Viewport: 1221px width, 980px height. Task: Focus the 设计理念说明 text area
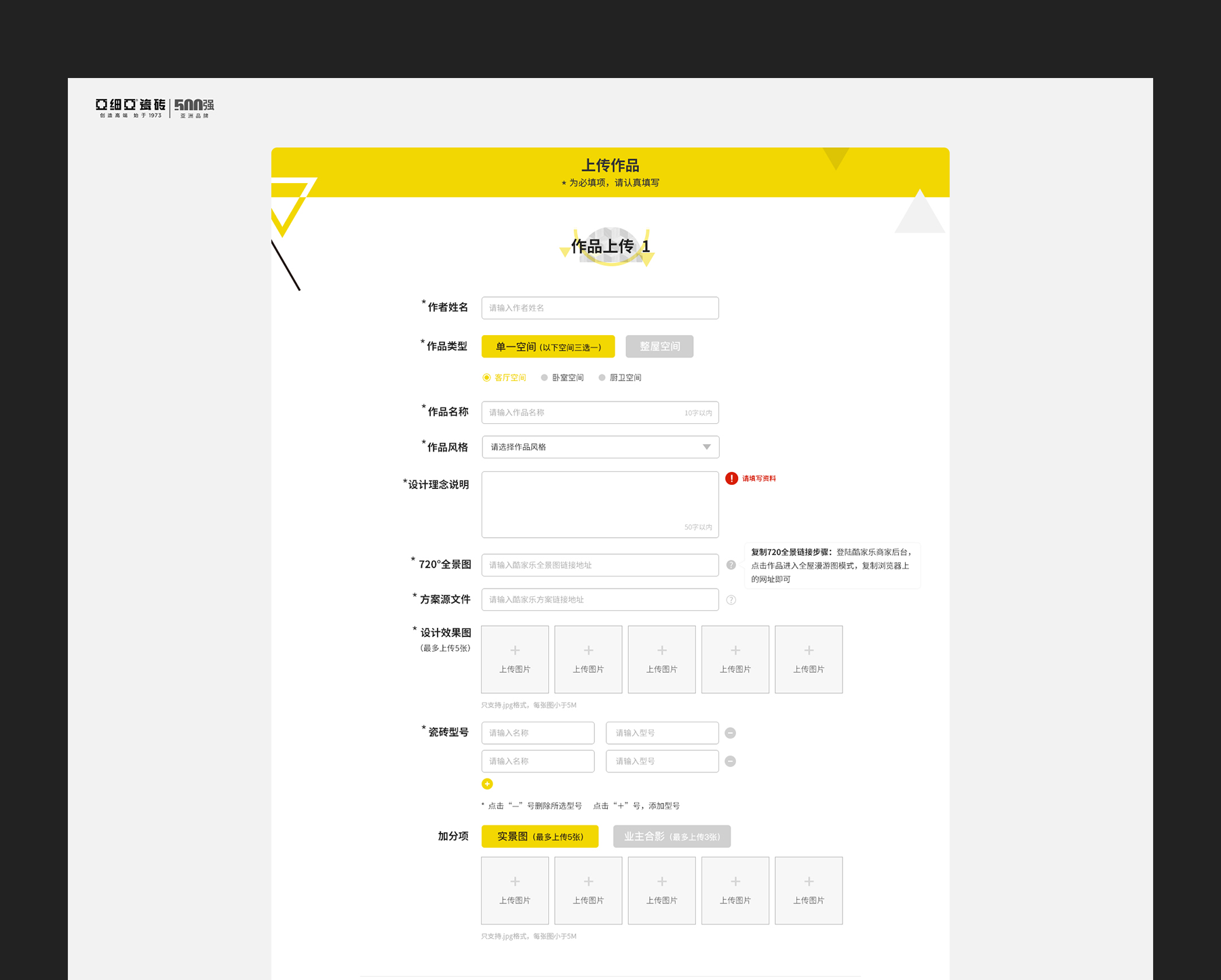600,504
